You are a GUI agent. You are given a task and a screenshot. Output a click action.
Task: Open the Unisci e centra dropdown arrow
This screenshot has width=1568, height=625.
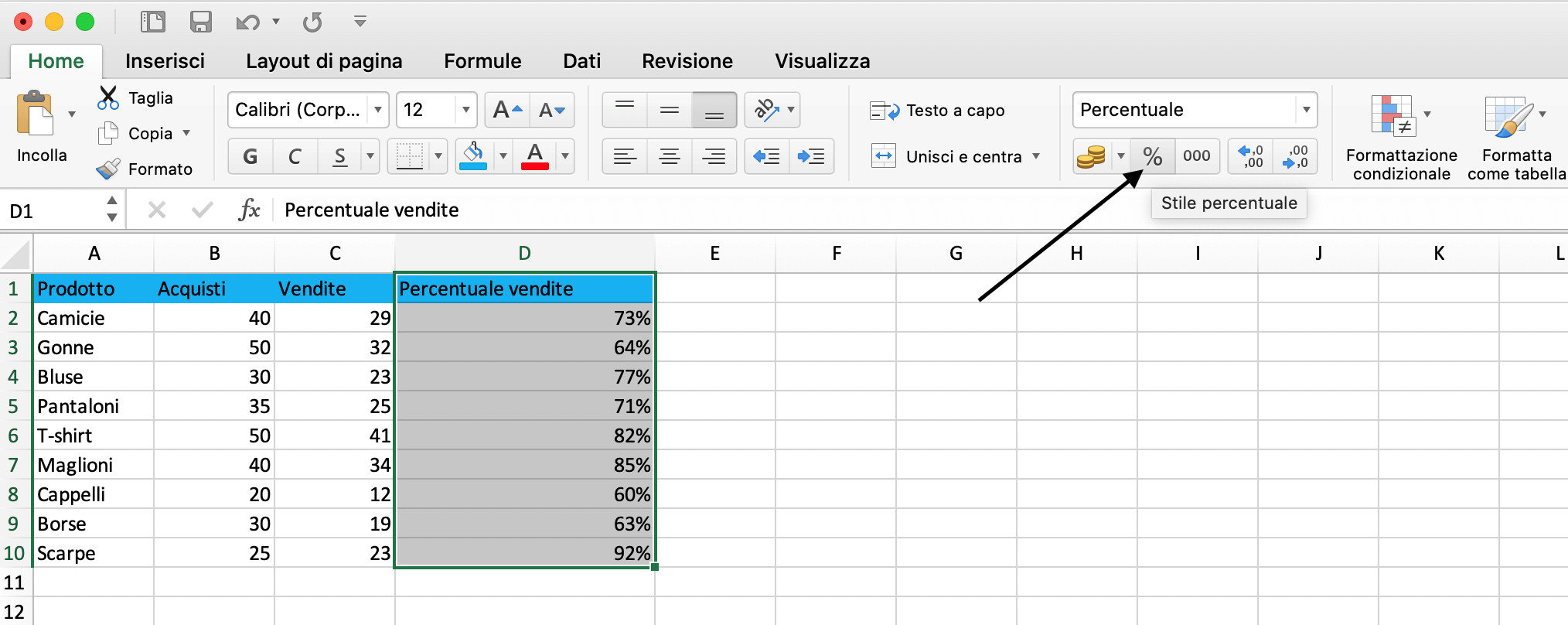[x=1036, y=156]
